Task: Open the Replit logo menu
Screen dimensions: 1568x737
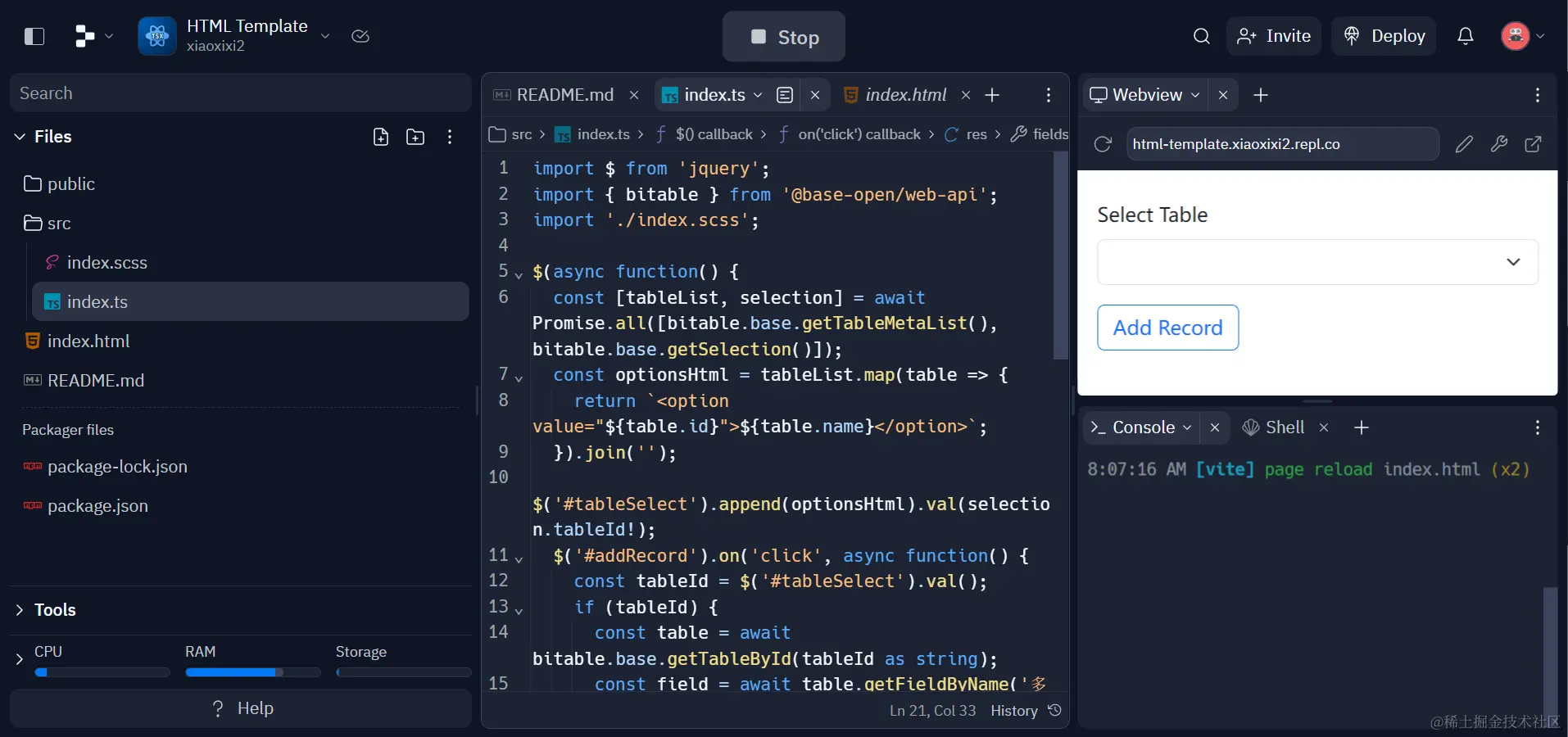Action: click(x=93, y=36)
